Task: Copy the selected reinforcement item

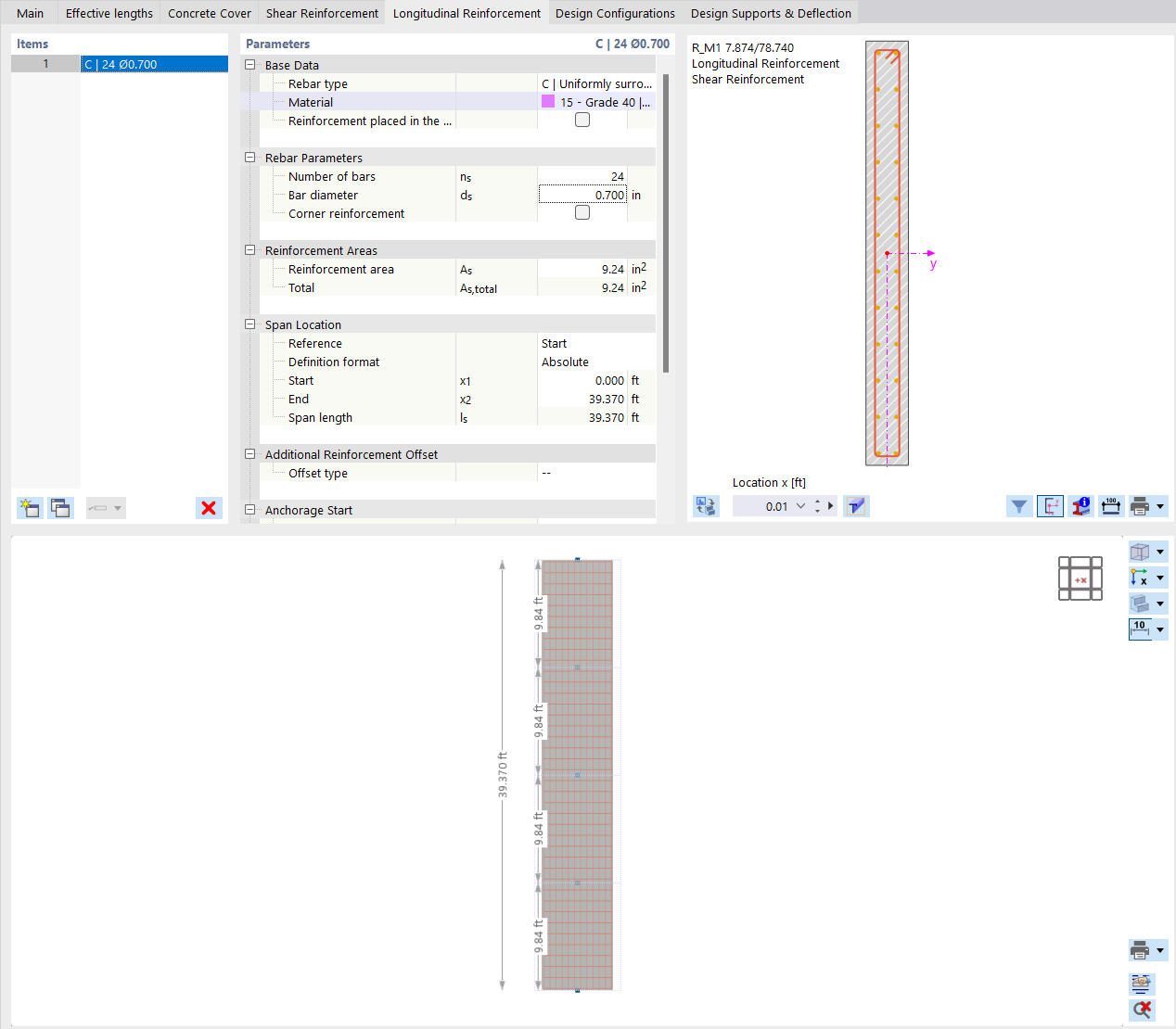Action: click(x=60, y=507)
